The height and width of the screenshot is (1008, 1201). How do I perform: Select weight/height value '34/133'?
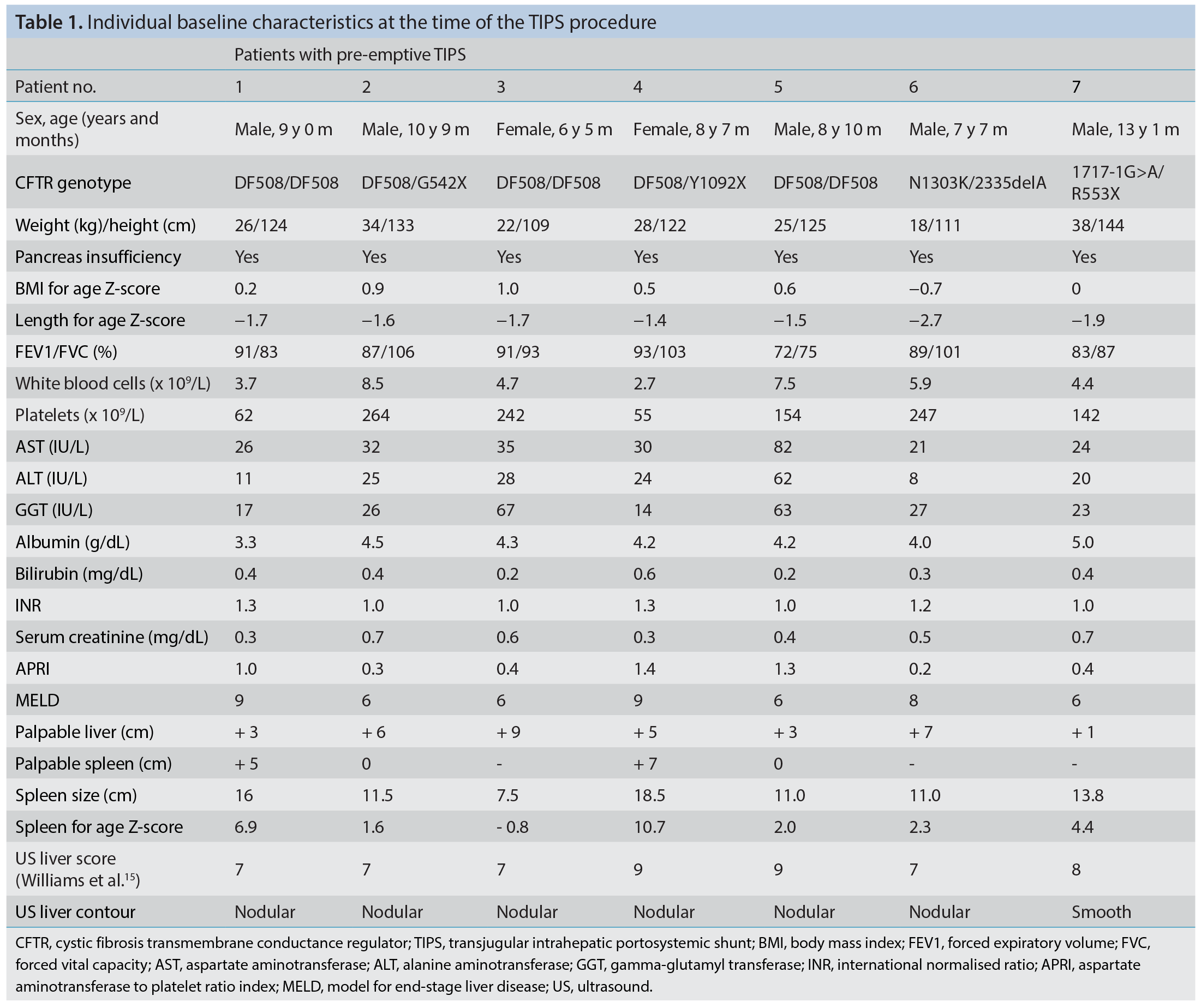click(388, 225)
